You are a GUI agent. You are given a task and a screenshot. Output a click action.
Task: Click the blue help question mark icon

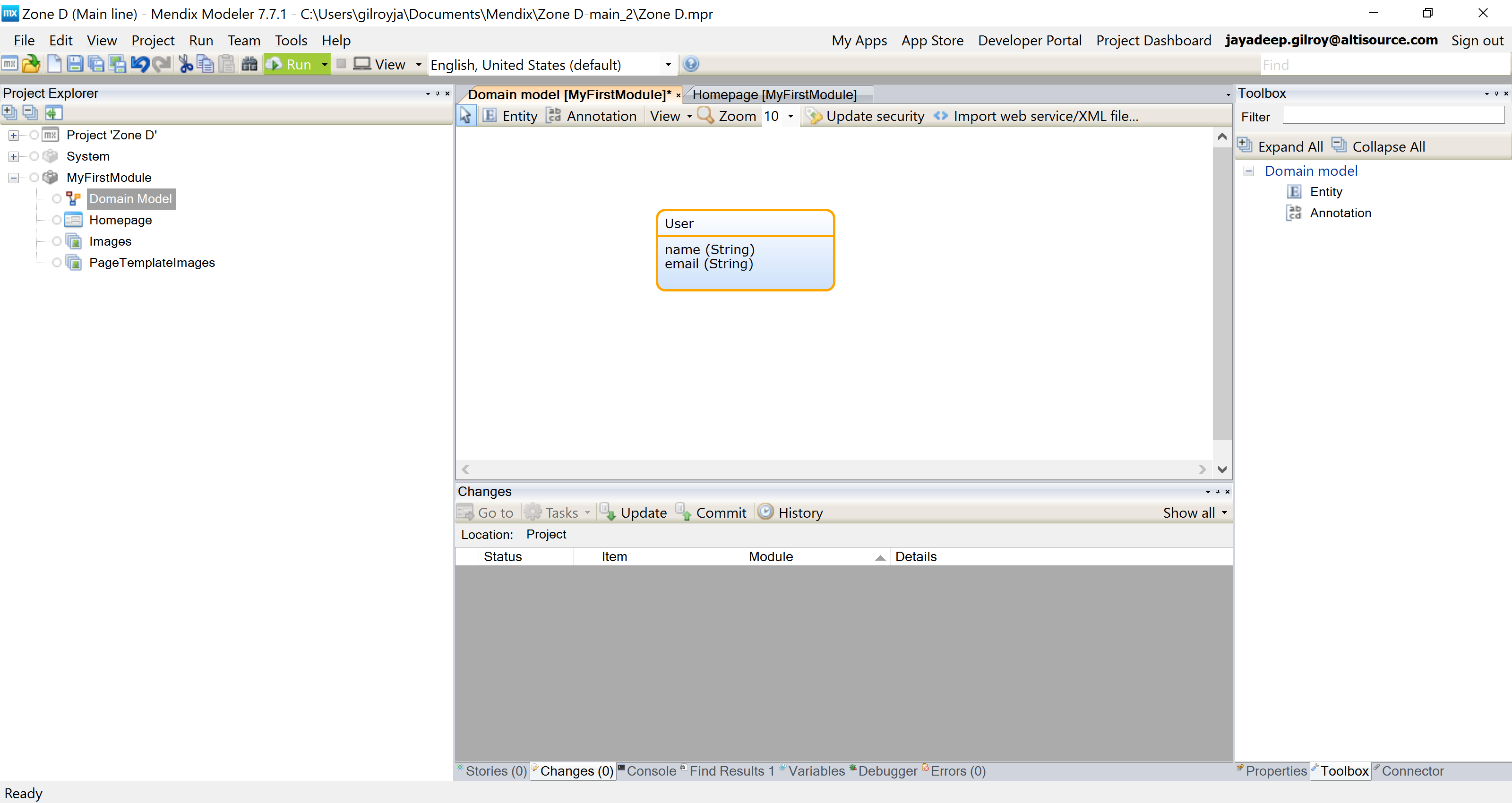tap(691, 64)
